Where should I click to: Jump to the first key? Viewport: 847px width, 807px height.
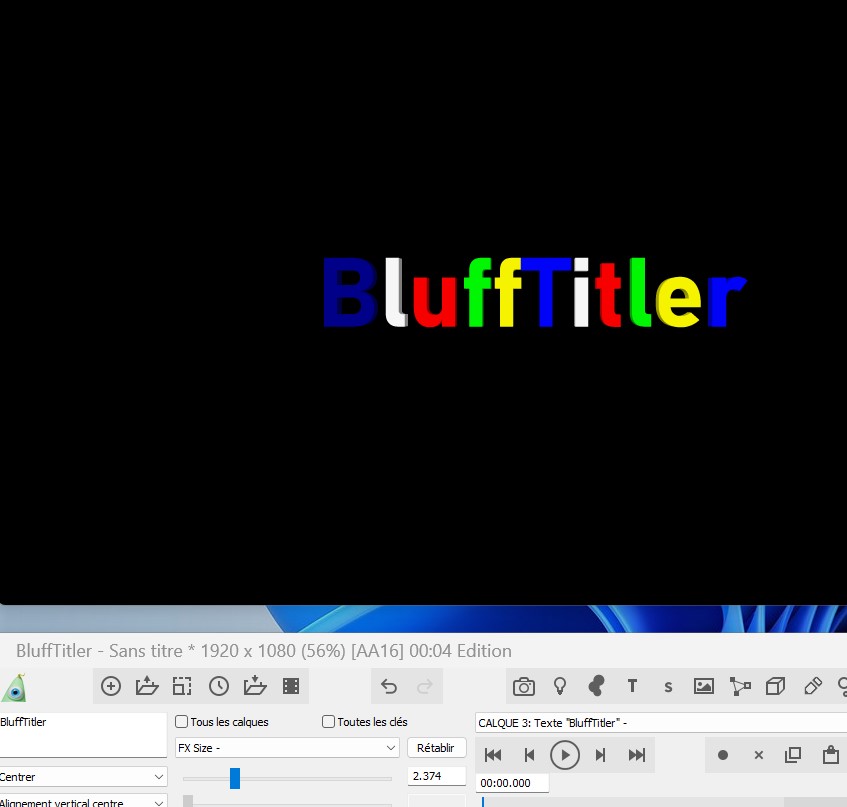pos(493,755)
